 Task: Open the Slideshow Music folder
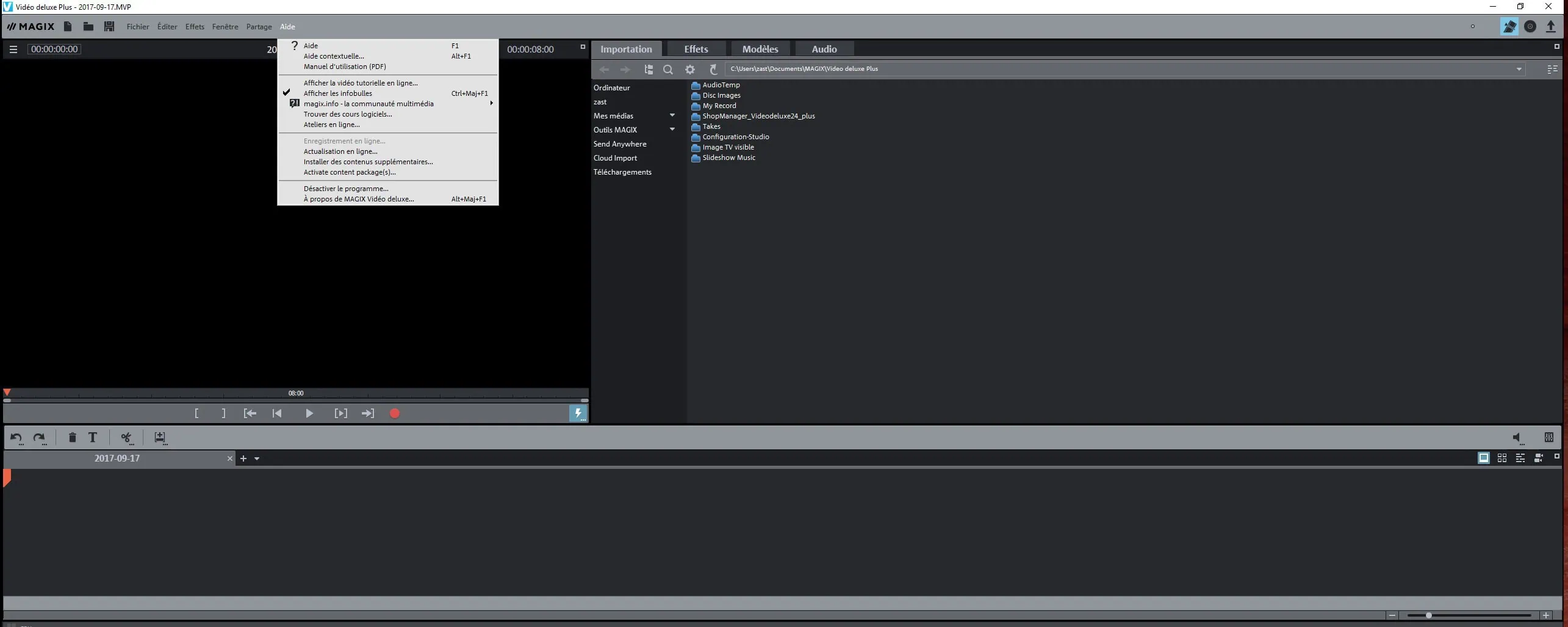tap(728, 158)
